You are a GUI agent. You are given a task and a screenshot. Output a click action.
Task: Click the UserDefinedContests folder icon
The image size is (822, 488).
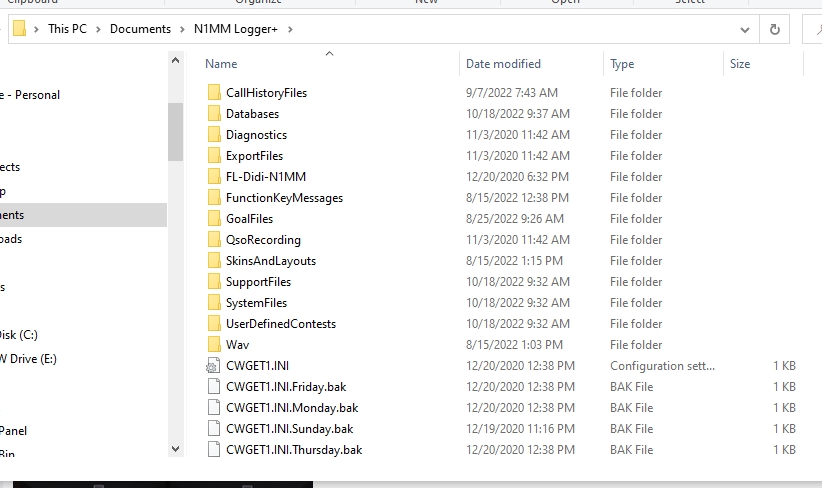point(214,323)
